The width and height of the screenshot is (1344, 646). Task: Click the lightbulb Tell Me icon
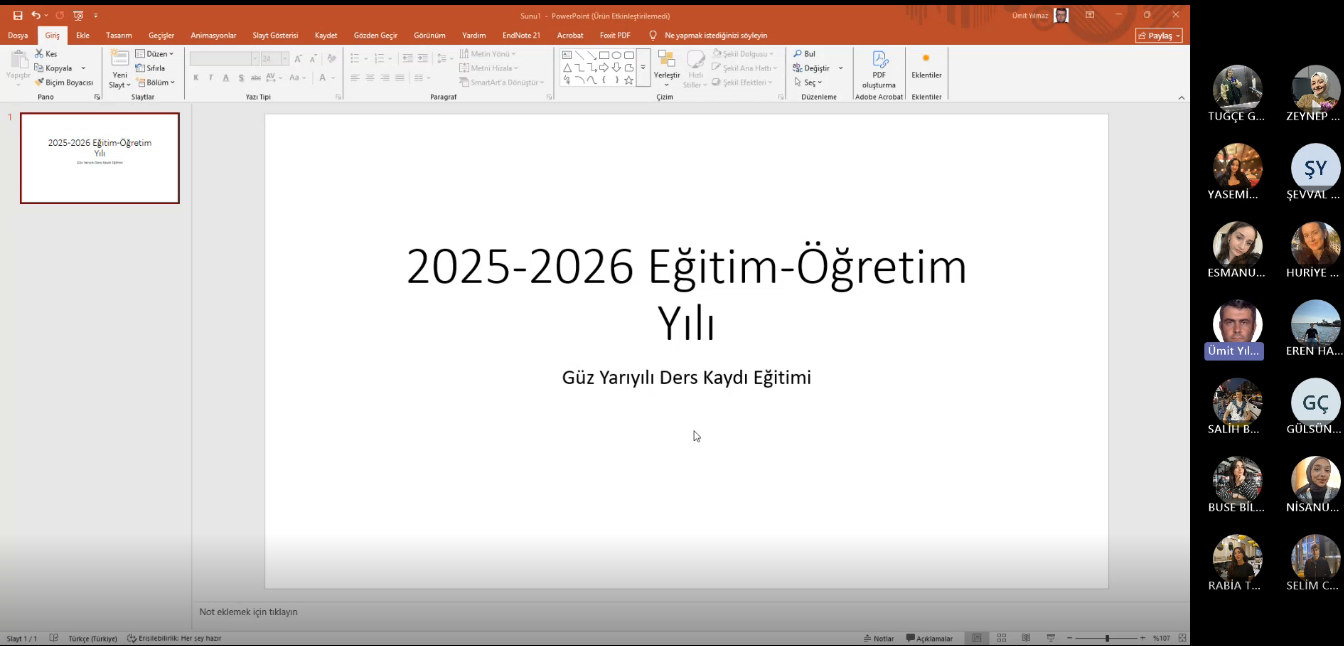[653, 35]
